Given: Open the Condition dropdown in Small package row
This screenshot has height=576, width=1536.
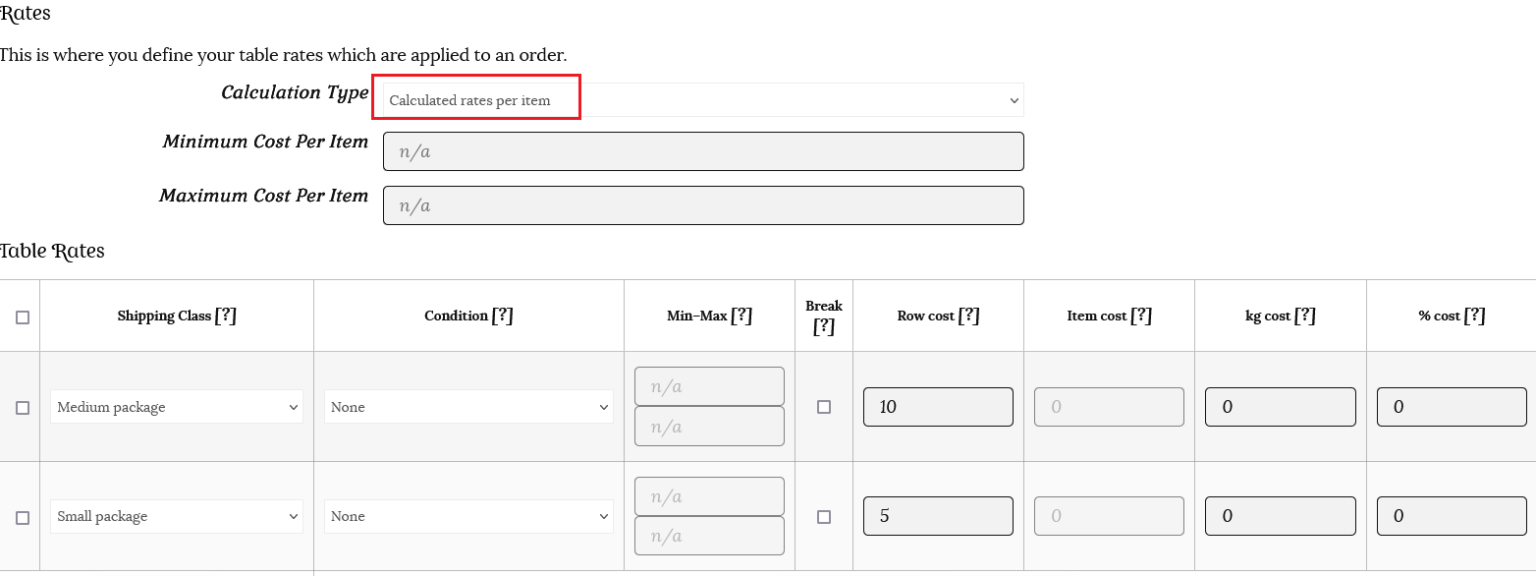Looking at the screenshot, I should point(469,516).
